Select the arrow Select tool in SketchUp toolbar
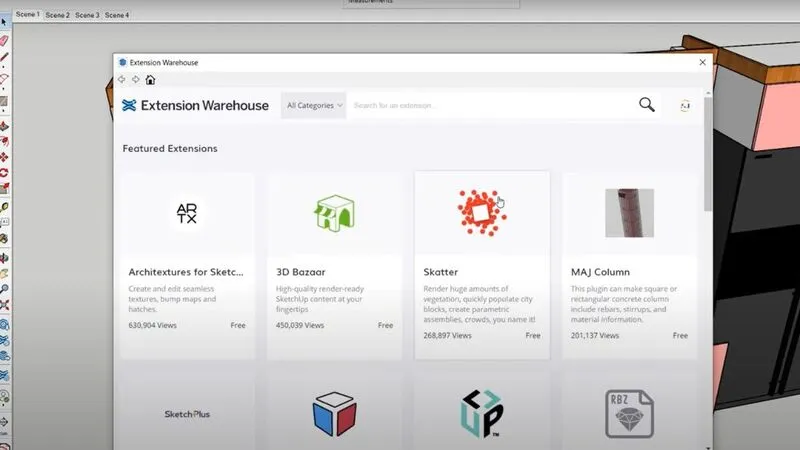 pos(4,21)
